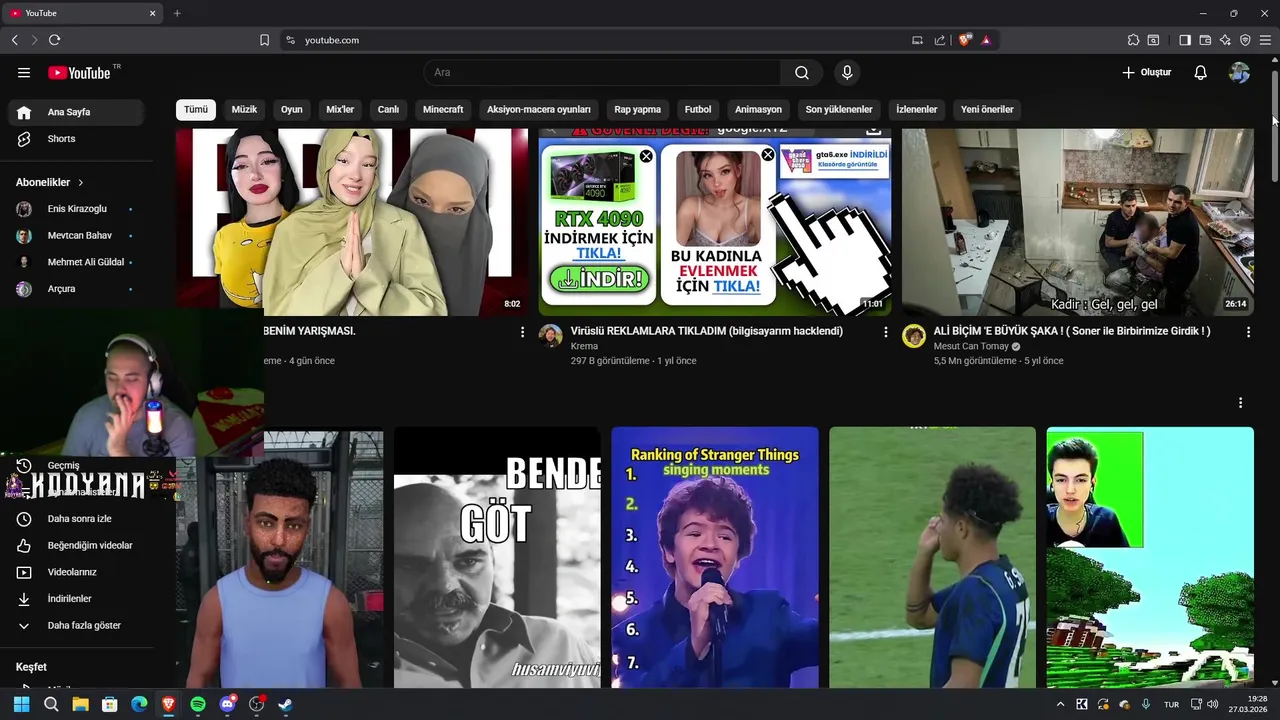Open the YouTube hamburger guide menu
The width and height of the screenshot is (1280, 720).
click(24, 72)
